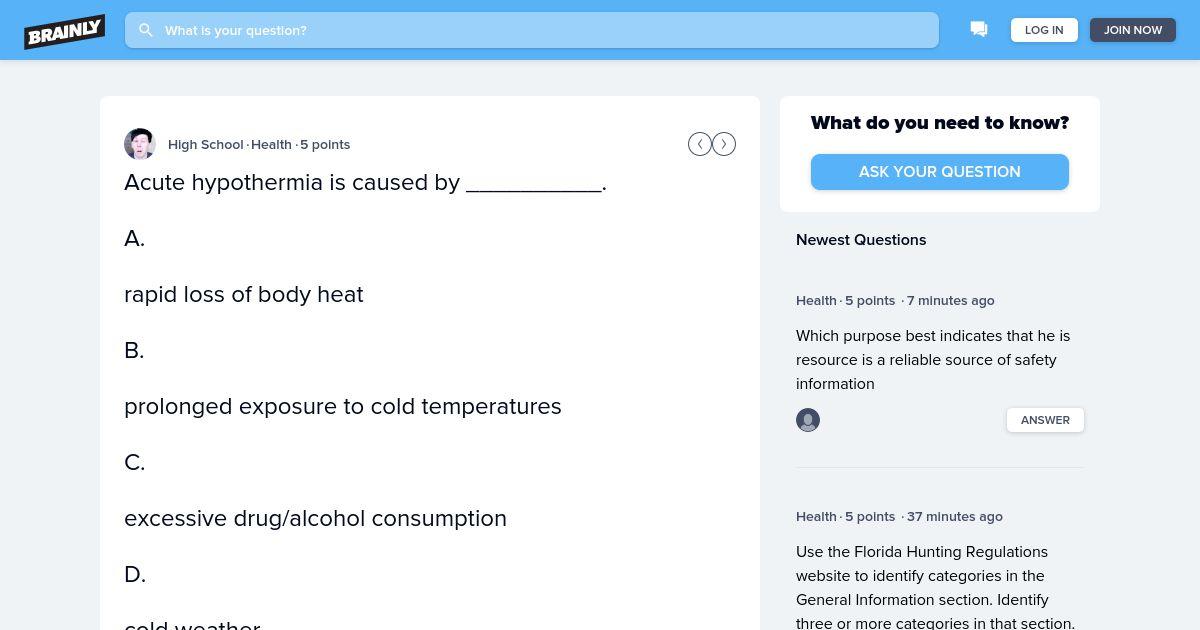Click ASK YOUR QUESTION button

pyautogui.click(x=940, y=172)
